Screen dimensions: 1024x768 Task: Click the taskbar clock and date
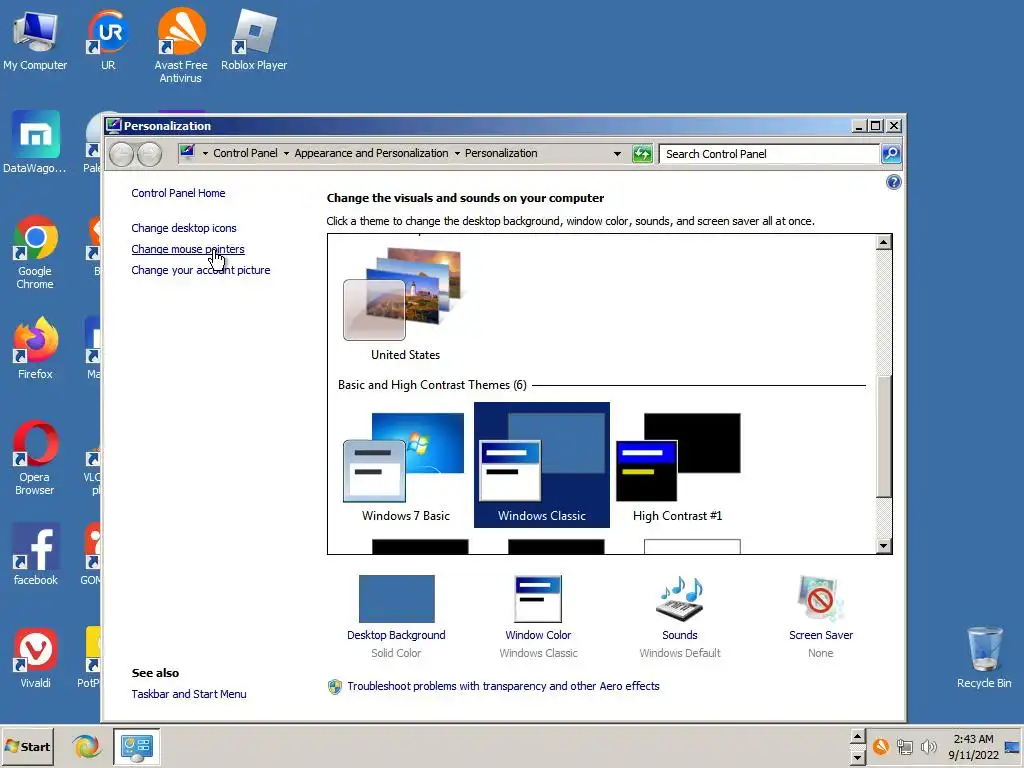pyautogui.click(x=973, y=747)
